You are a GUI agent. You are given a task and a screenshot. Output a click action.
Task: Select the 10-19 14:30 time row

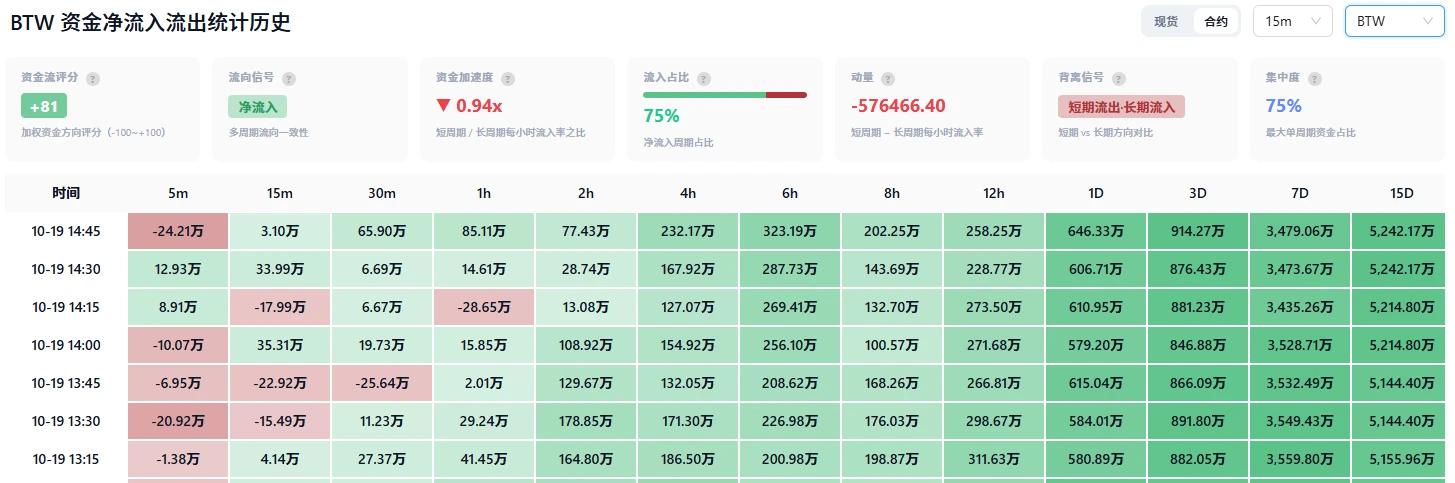coord(725,269)
